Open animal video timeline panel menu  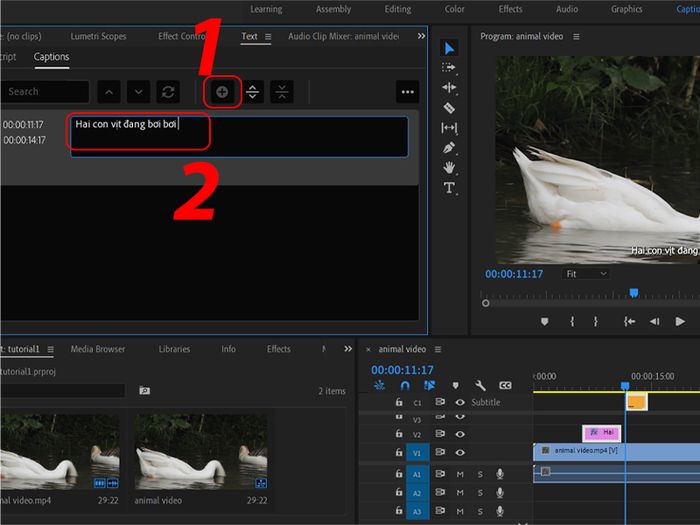point(438,349)
